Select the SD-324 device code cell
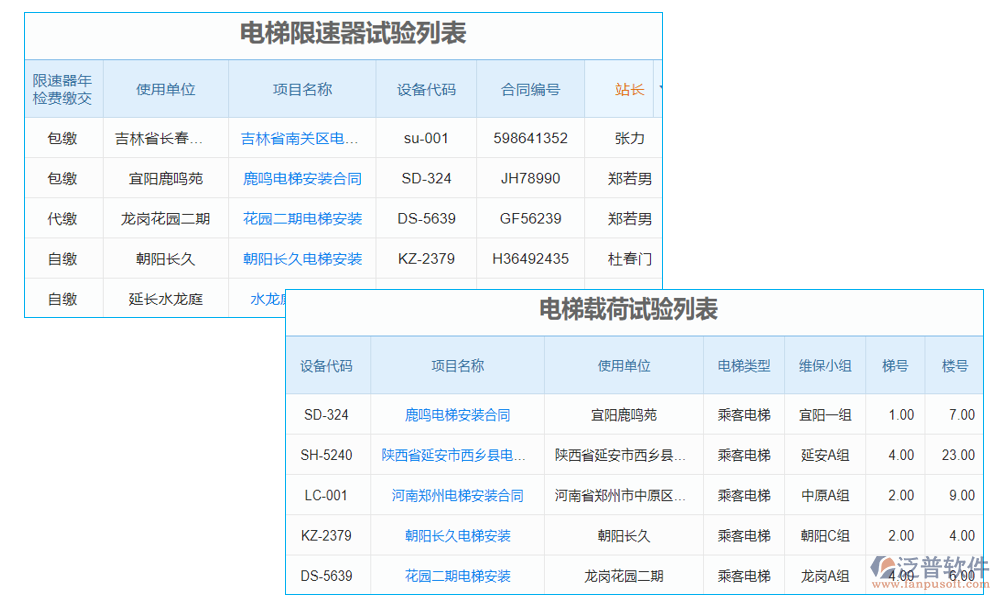The image size is (1000, 600). click(329, 414)
